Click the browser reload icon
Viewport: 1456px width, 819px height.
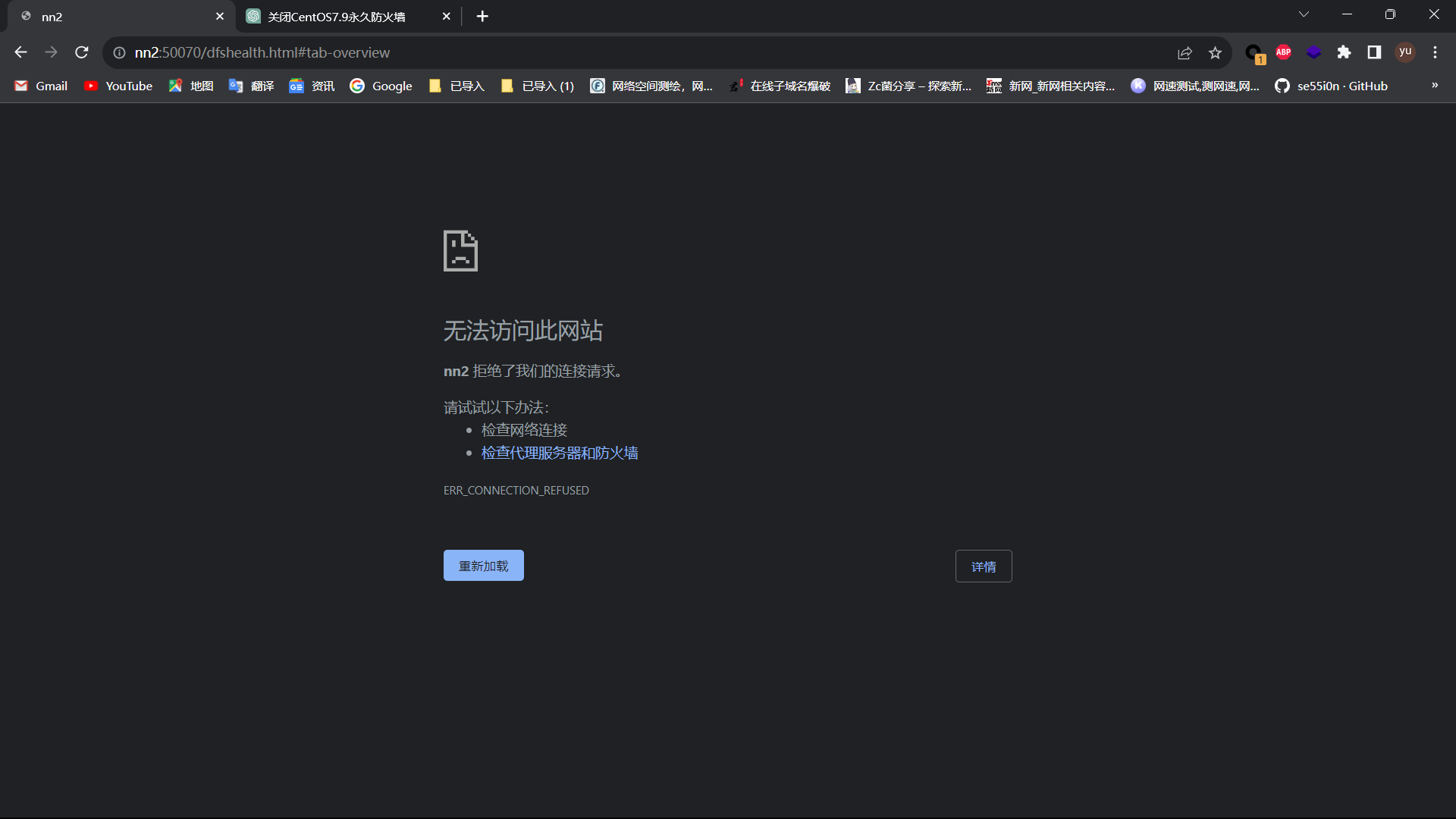point(82,52)
